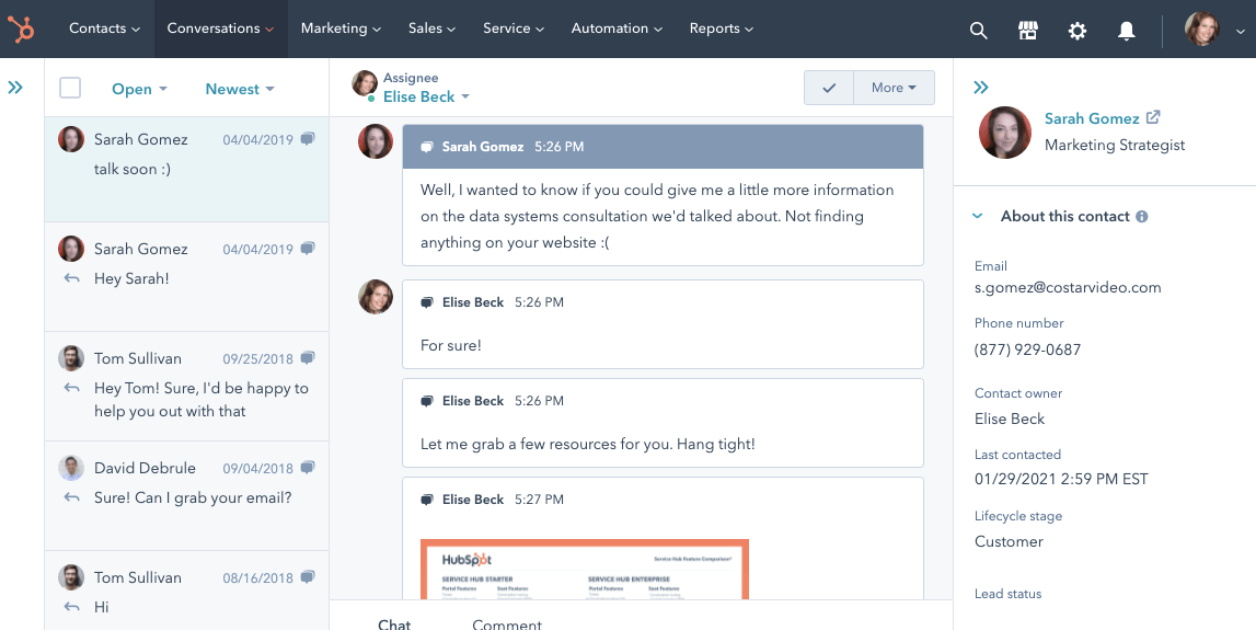The image size is (1256, 630).
Task: Click the external link icon beside Sarah Gomez
Action: 1153,117
